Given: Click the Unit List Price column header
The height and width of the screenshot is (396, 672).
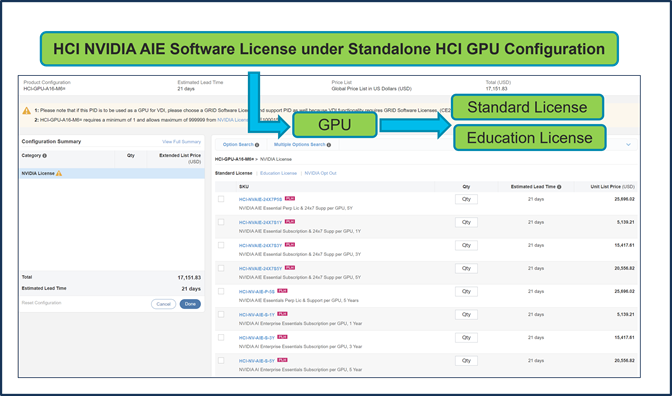Looking at the screenshot, I should click(x=612, y=187).
